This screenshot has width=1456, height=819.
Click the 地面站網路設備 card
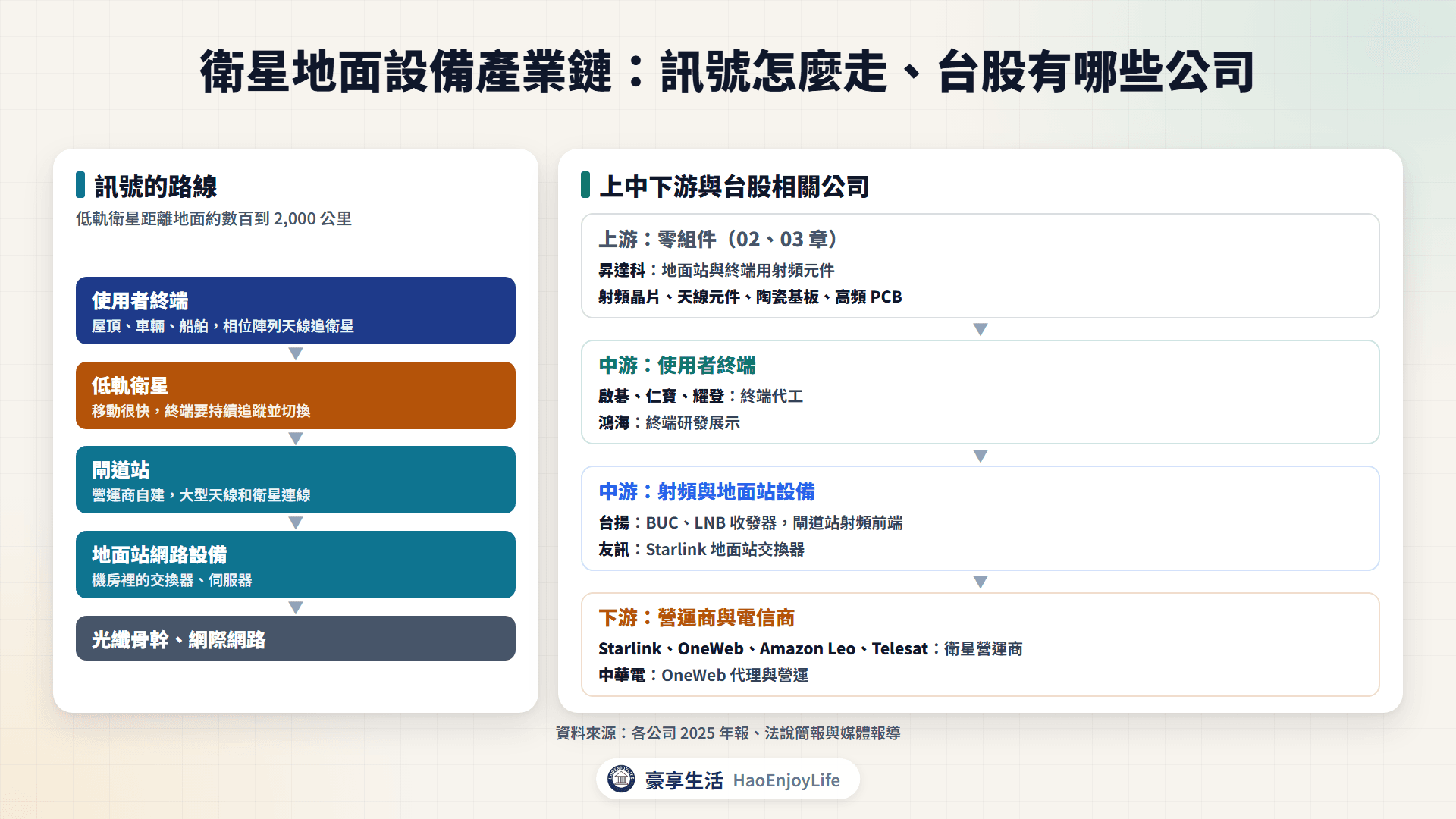pyautogui.click(x=296, y=564)
